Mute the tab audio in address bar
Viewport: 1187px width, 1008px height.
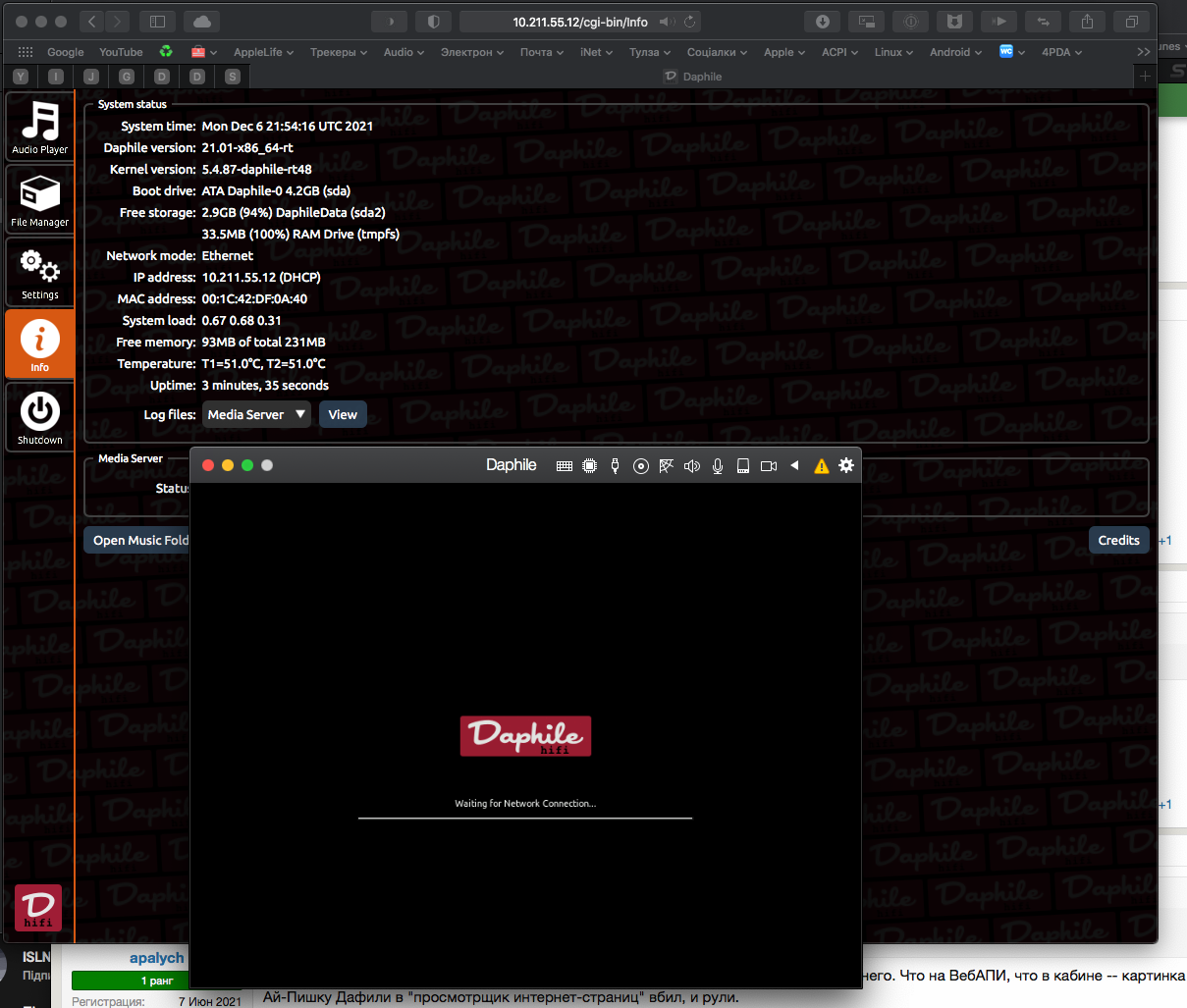(x=667, y=22)
